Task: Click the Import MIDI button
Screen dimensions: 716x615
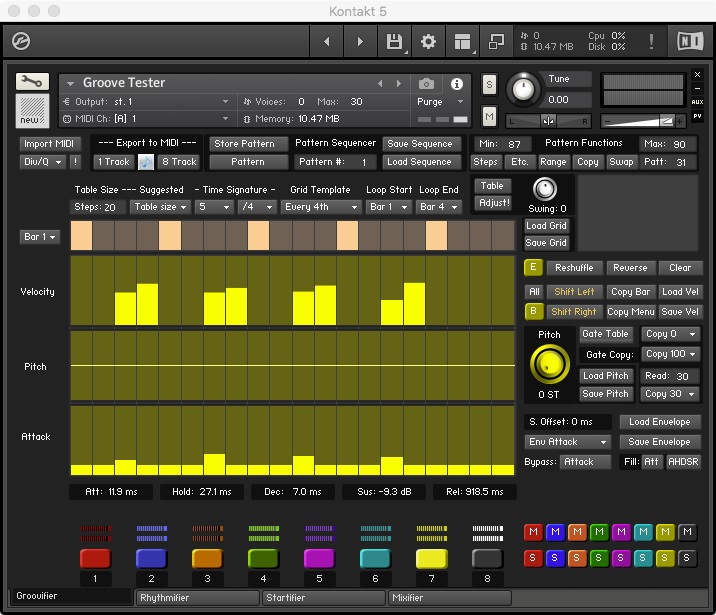Action: click(x=49, y=144)
